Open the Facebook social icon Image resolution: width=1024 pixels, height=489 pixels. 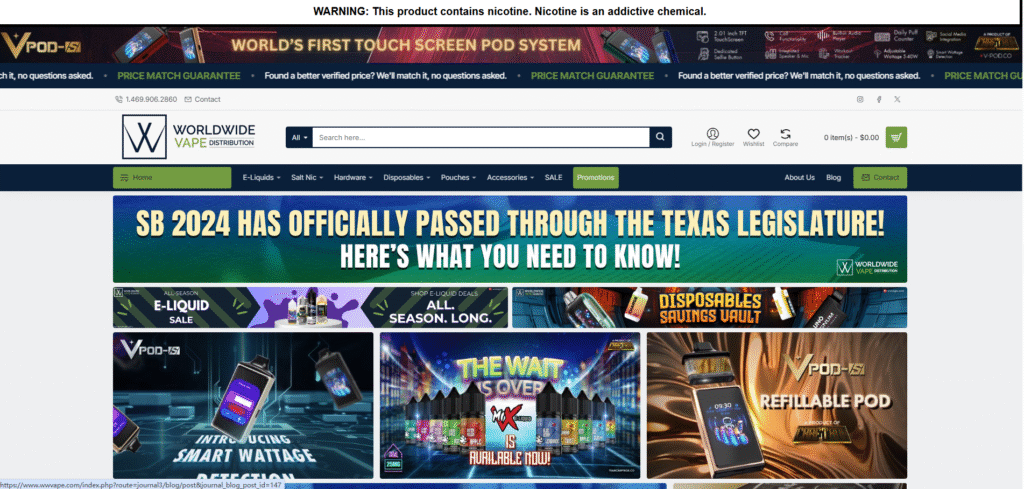coord(879,99)
